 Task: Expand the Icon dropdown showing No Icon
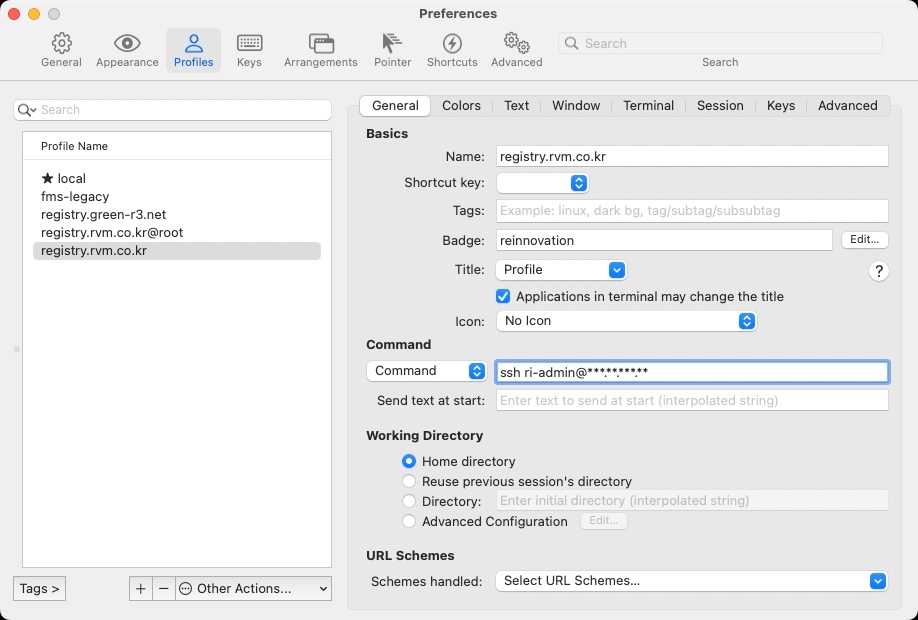coord(626,321)
